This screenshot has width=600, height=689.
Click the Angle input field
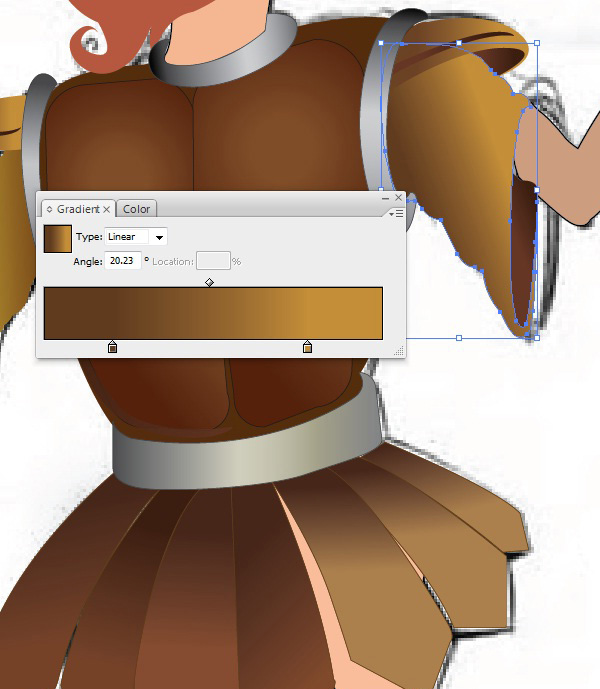[123, 261]
